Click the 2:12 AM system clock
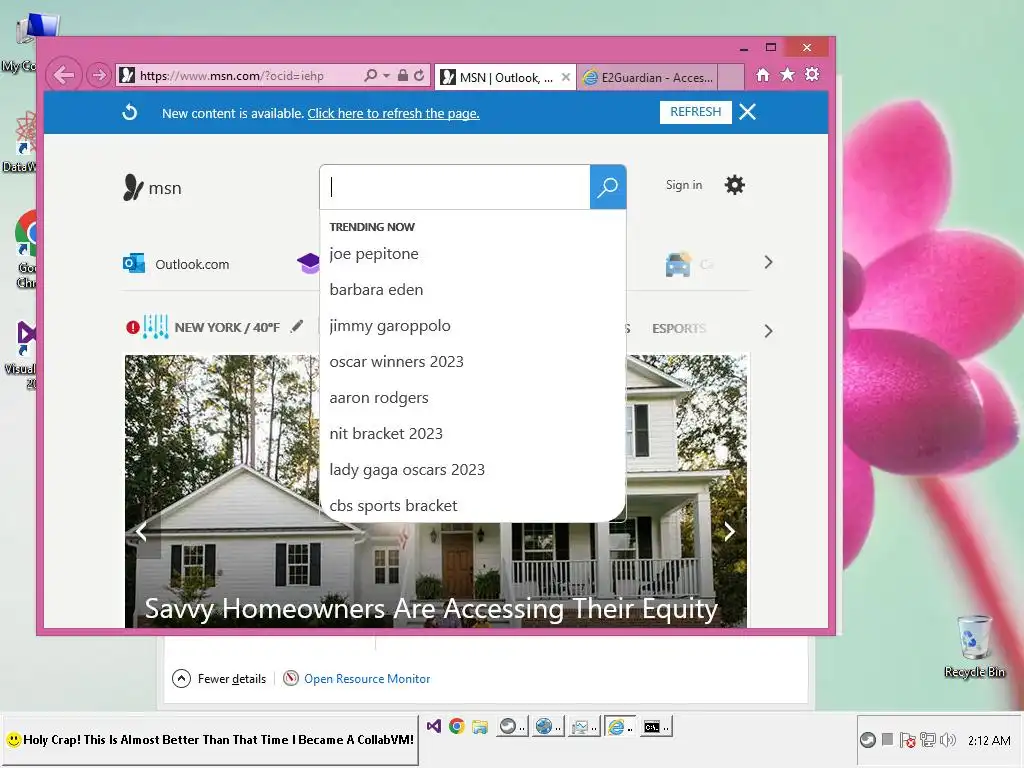This screenshot has width=1024, height=768. coord(989,741)
